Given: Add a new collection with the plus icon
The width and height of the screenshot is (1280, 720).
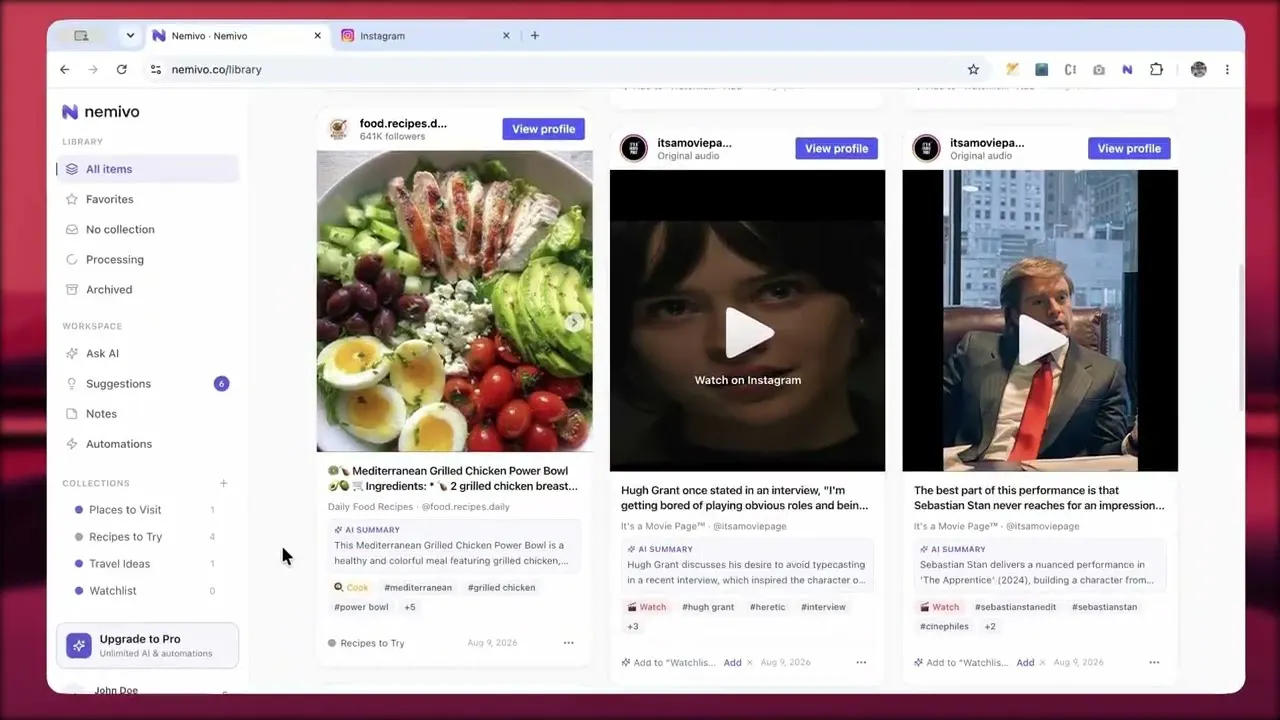Looking at the screenshot, I should [x=223, y=483].
